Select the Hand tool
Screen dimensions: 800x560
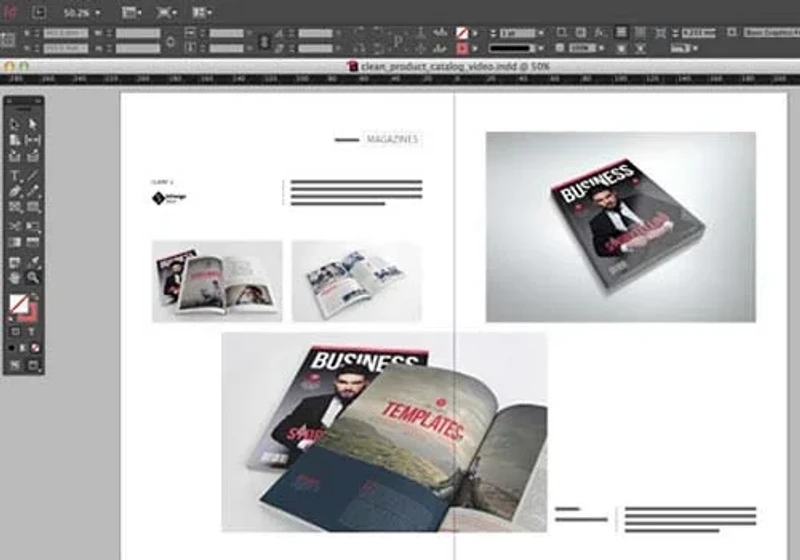click(14, 278)
